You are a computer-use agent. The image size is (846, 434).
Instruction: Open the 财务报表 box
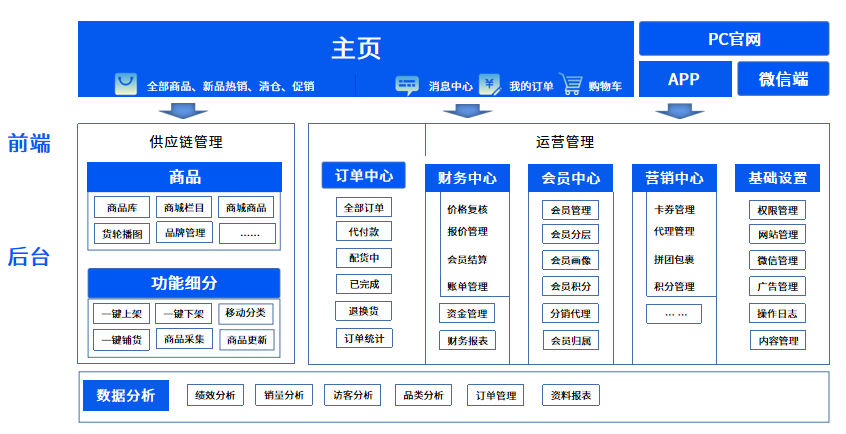(x=467, y=341)
